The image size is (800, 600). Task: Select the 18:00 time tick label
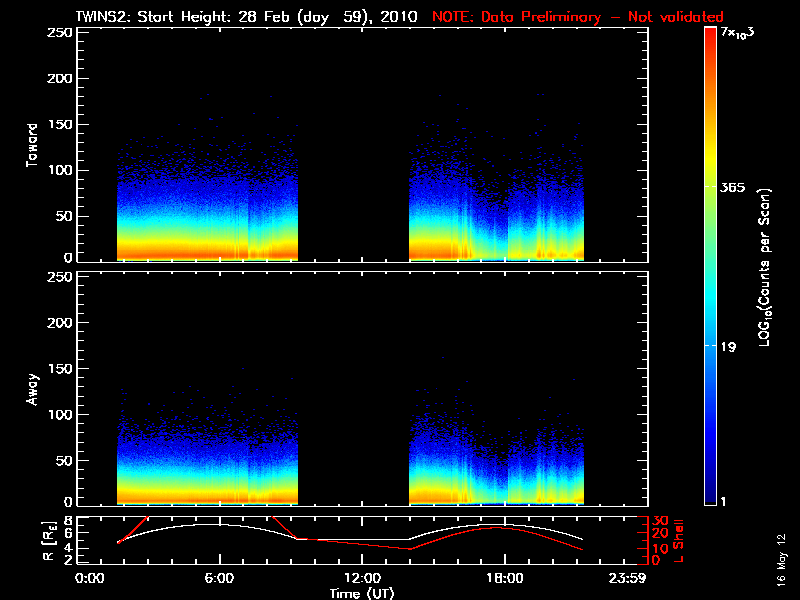tap(504, 578)
